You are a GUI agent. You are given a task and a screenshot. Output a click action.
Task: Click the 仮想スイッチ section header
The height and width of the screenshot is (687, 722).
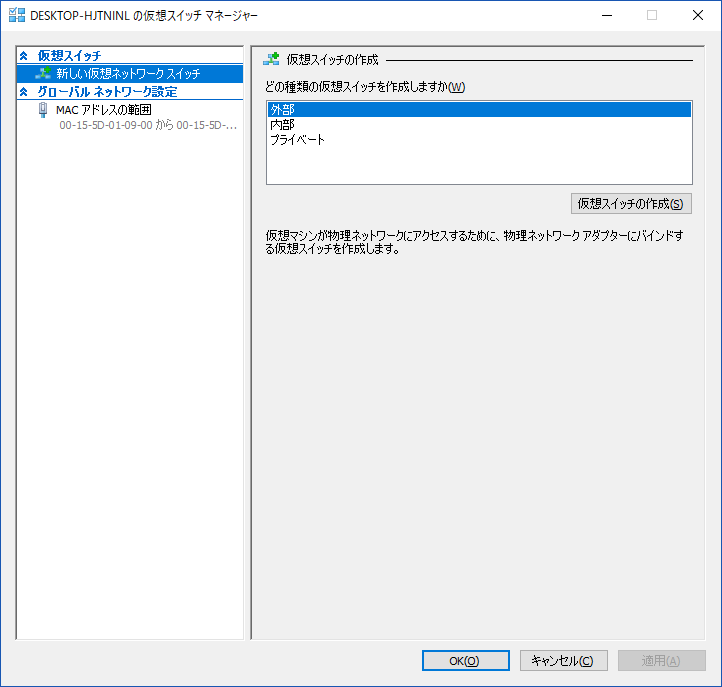[x=70, y=56]
